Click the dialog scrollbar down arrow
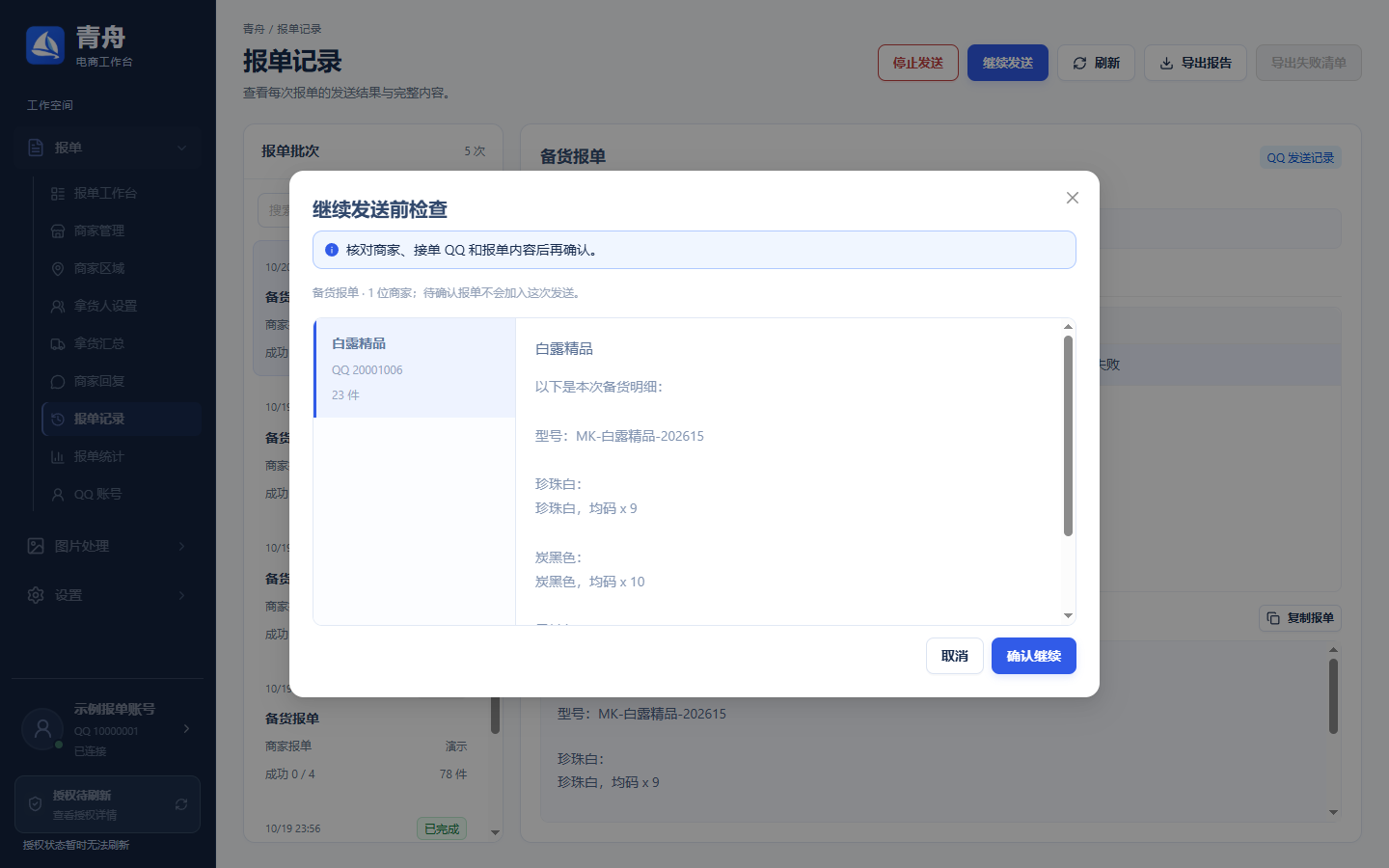Screen dimensions: 1389x868 (1068, 615)
